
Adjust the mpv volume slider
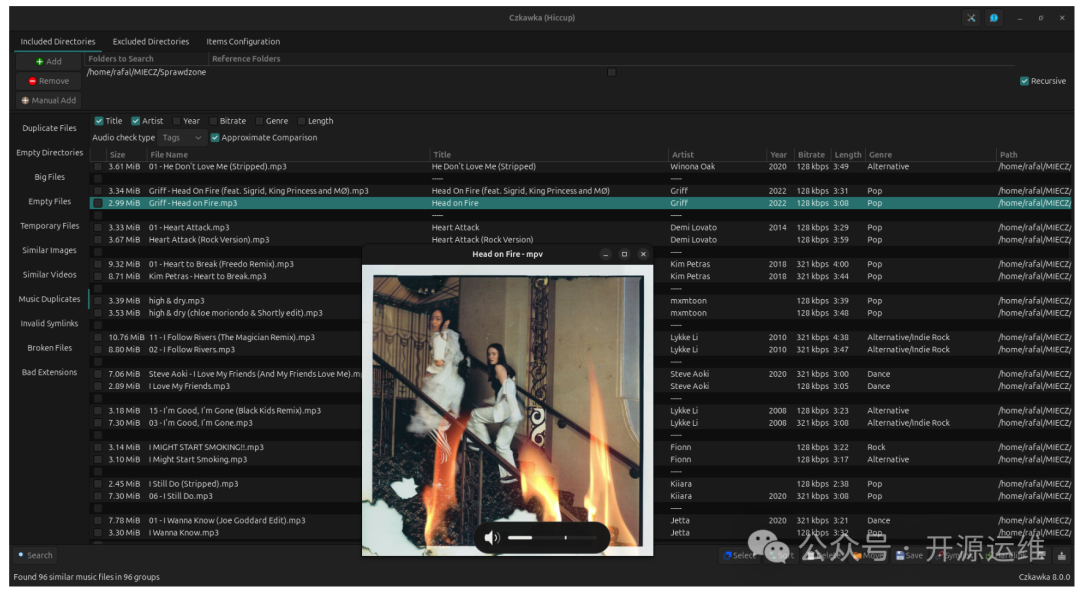552,538
